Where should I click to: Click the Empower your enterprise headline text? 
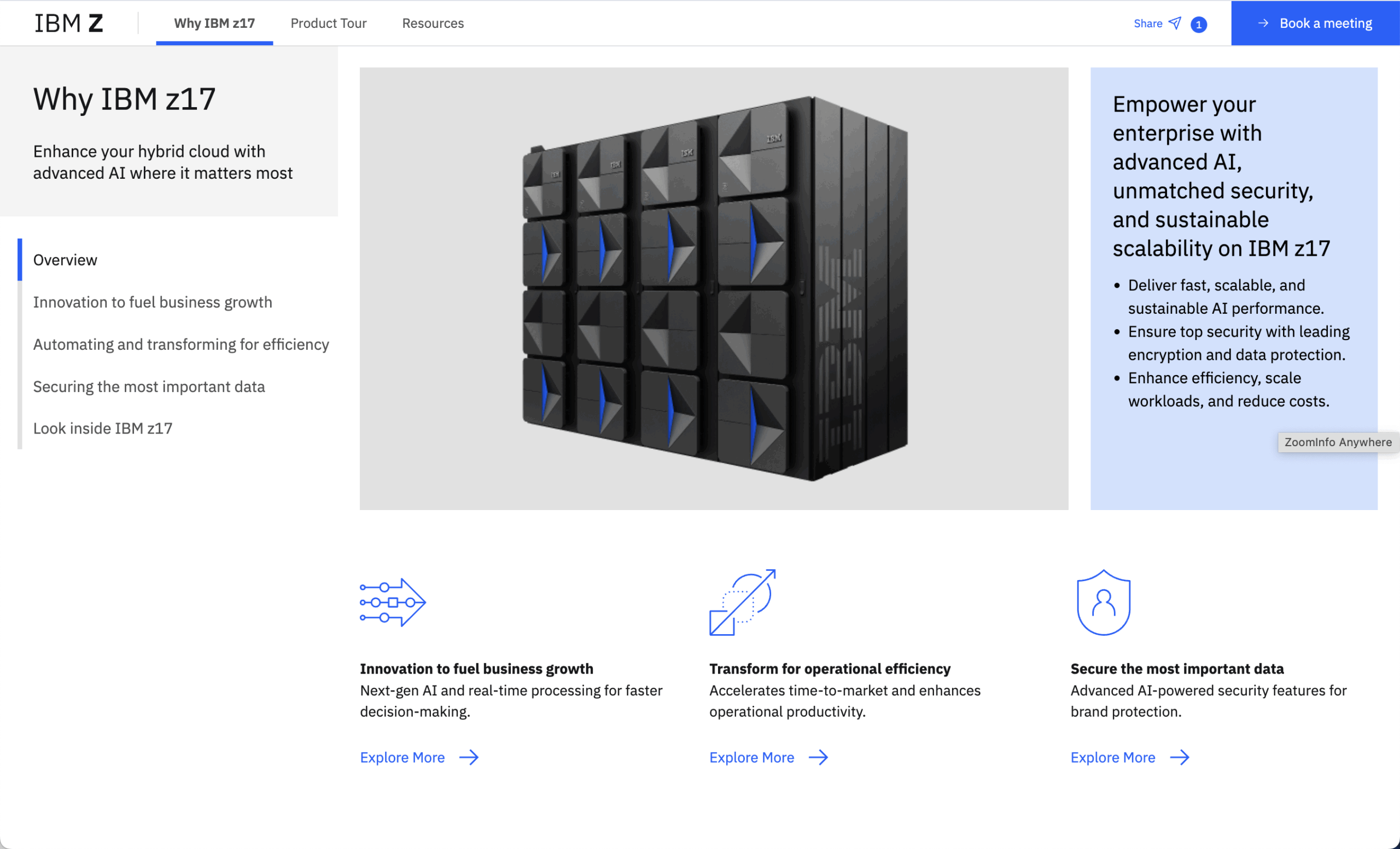pos(1221,175)
